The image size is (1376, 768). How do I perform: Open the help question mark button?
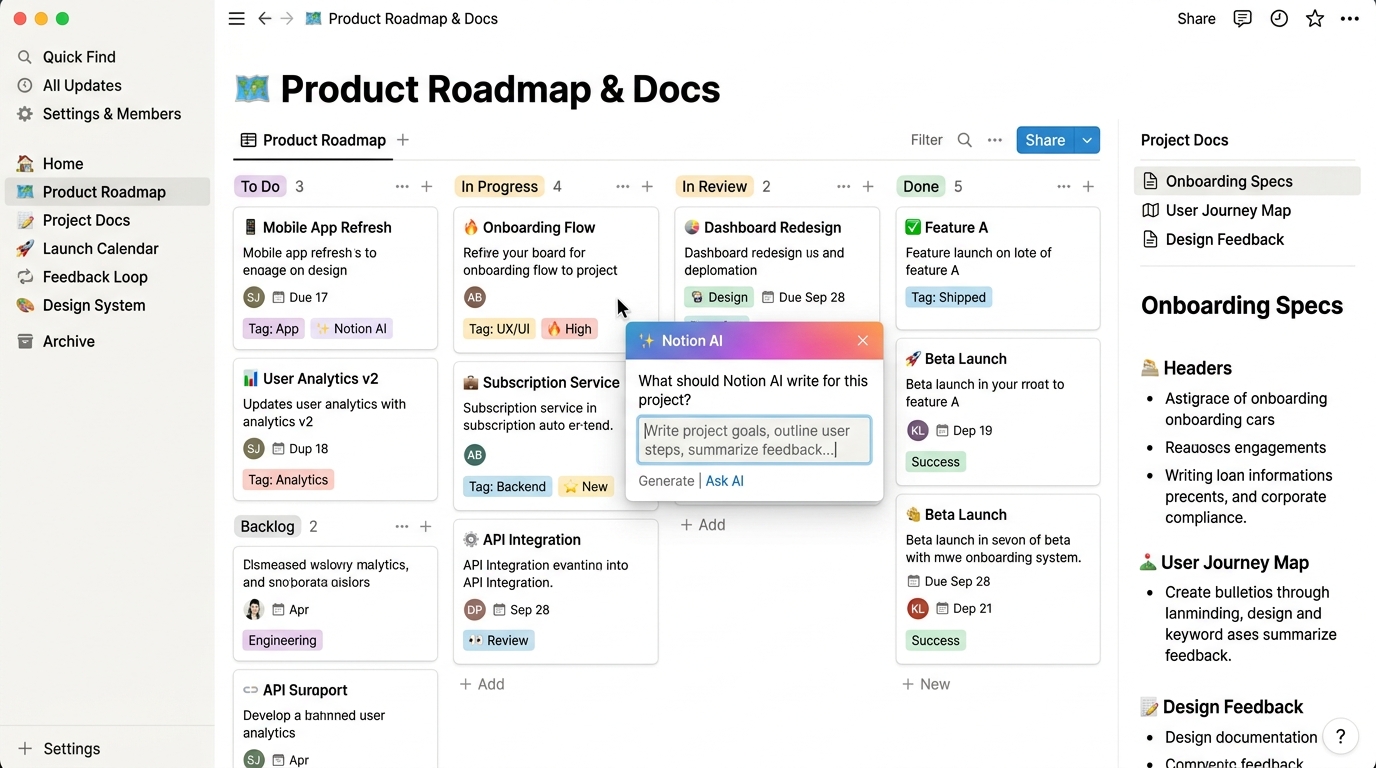tap(1341, 737)
